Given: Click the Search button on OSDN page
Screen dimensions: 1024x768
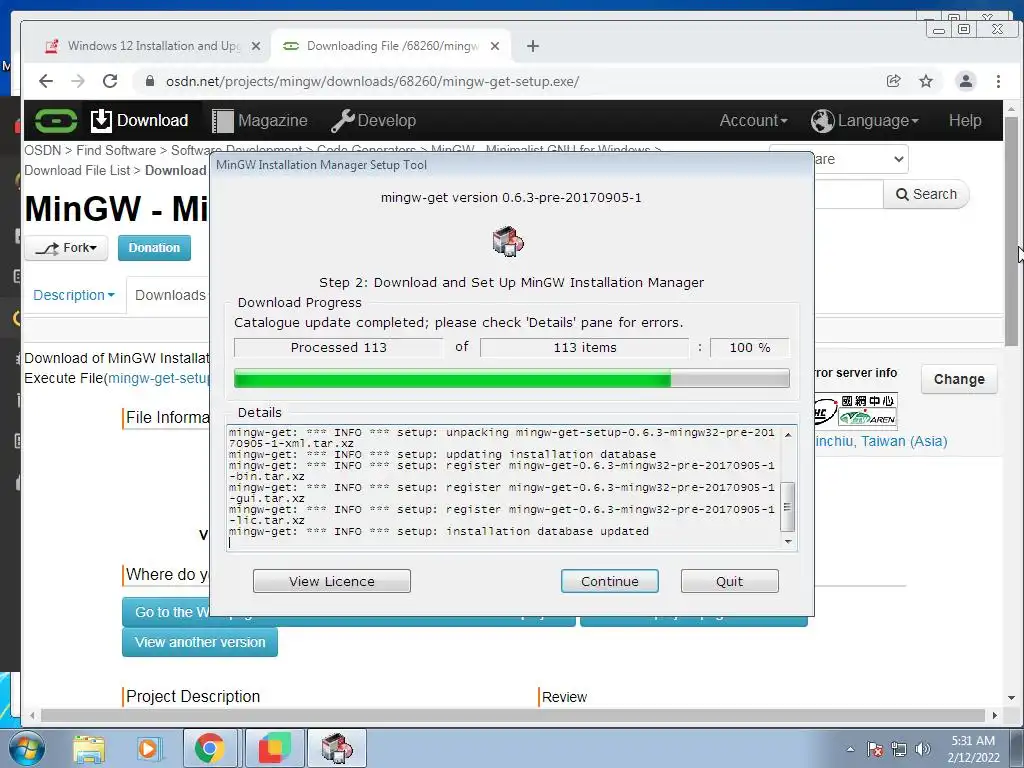Looking at the screenshot, I should pyautogui.click(x=926, y=195).
